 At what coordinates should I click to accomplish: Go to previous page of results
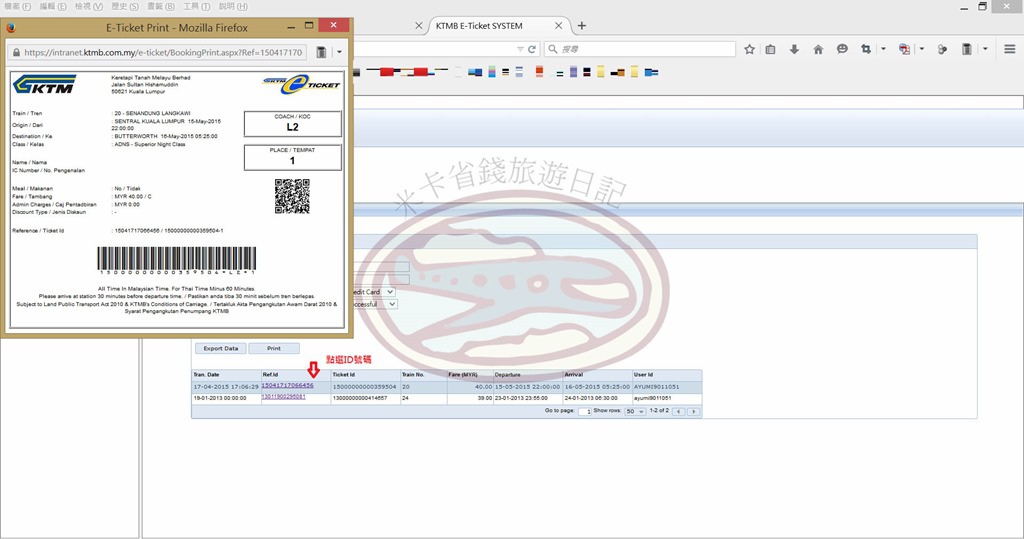(x=679, y=412)
